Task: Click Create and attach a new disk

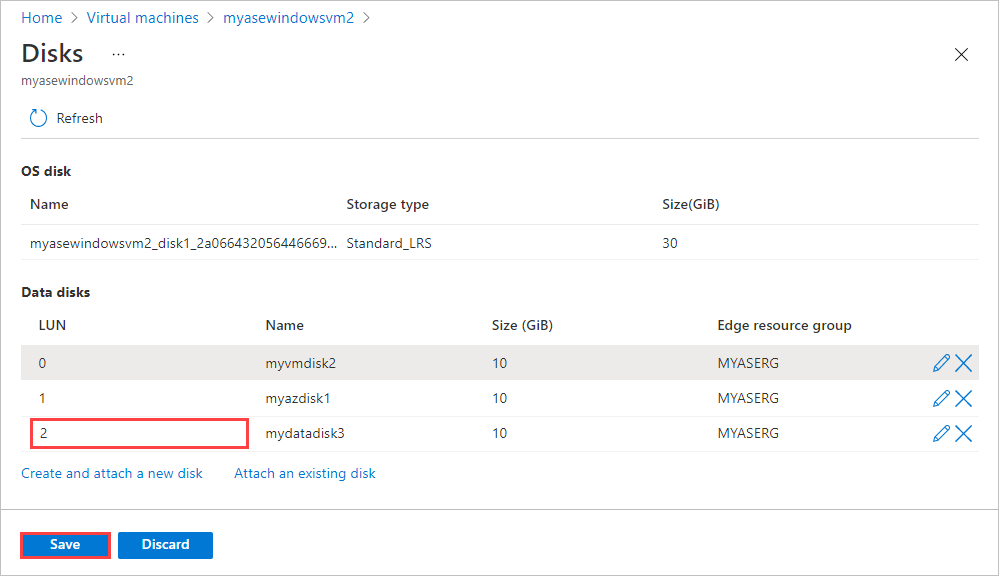Action: click(111, 473)
